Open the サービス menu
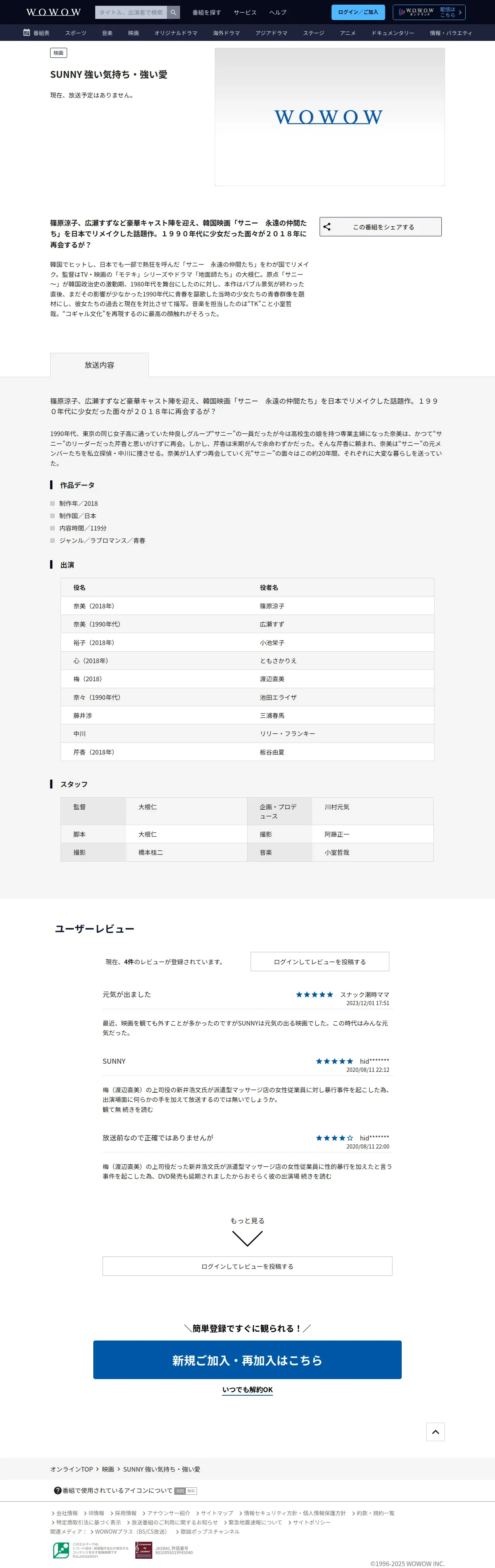Viewport: 495px width, 1568px height. click(x=245, y=12)
